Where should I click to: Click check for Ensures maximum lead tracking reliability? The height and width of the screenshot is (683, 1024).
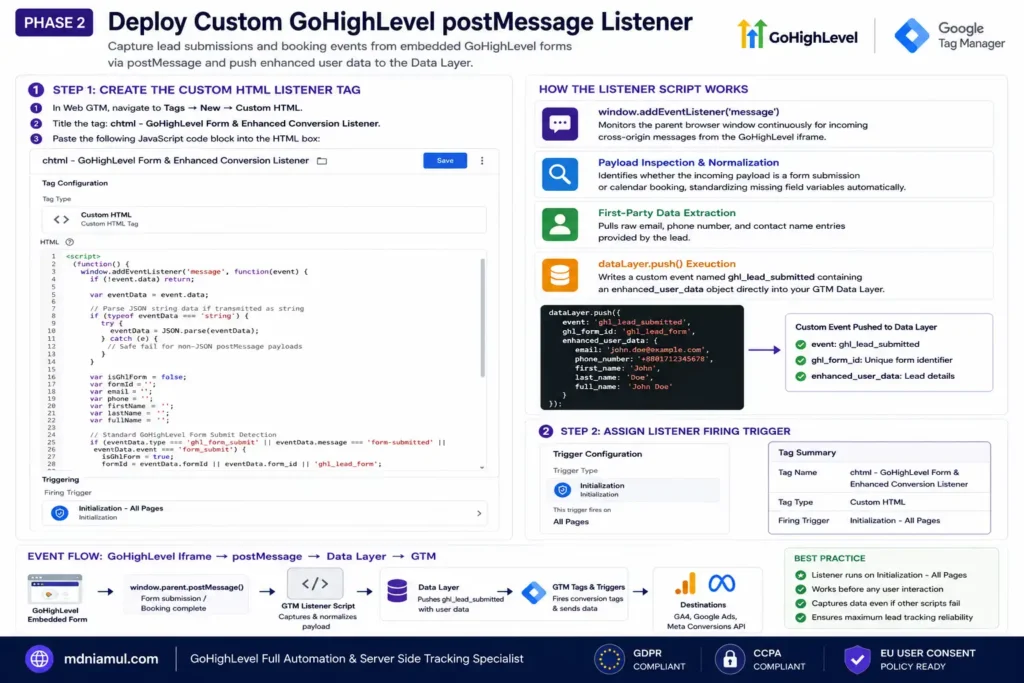tap(801, 617)
